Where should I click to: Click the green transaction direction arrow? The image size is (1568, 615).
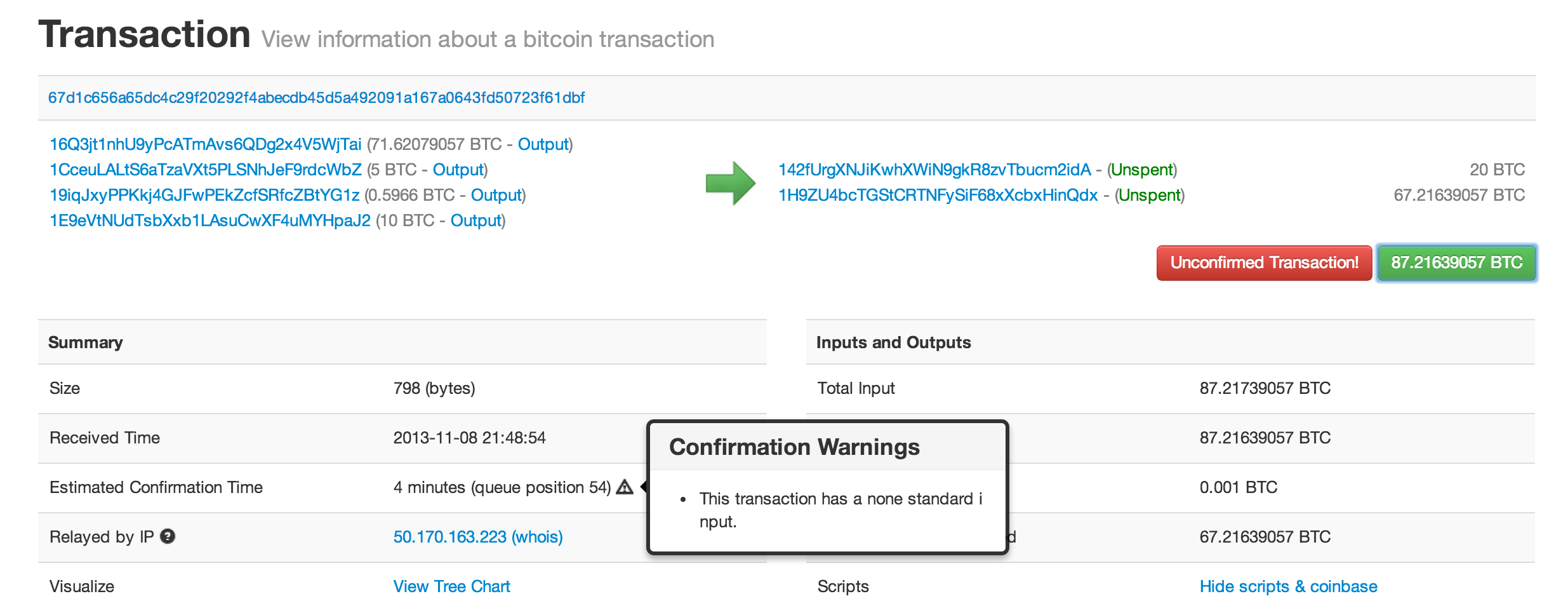click(730, 183)
